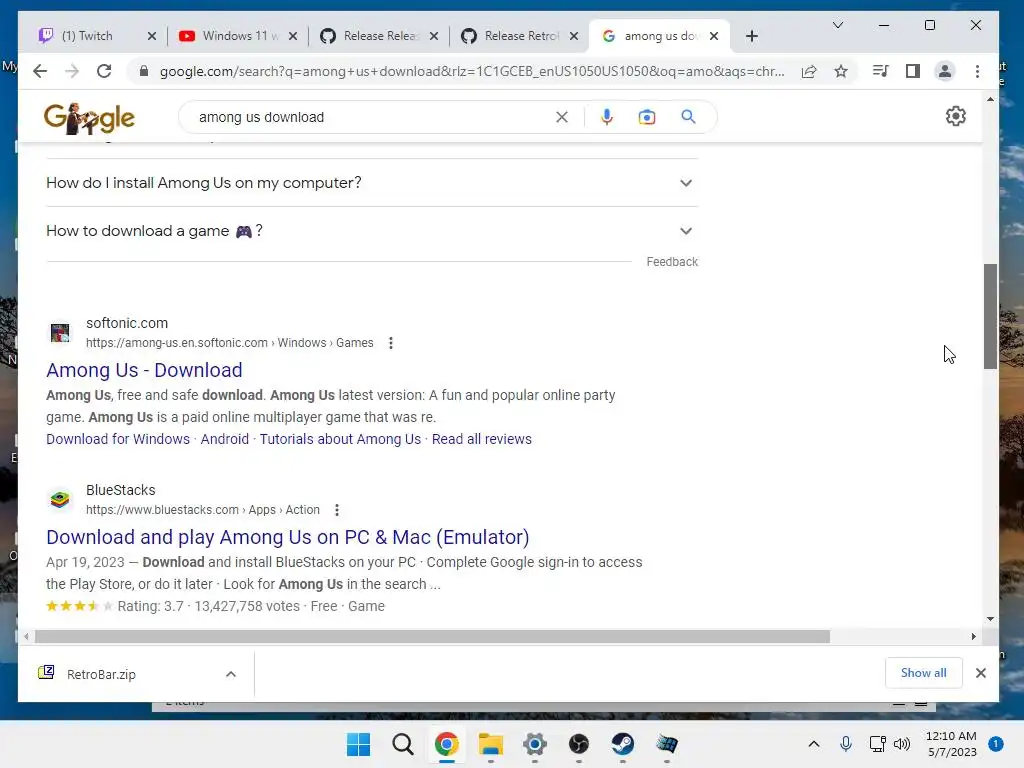Switch to Release RetroBar GitHub tab

[x=520, y=36]
